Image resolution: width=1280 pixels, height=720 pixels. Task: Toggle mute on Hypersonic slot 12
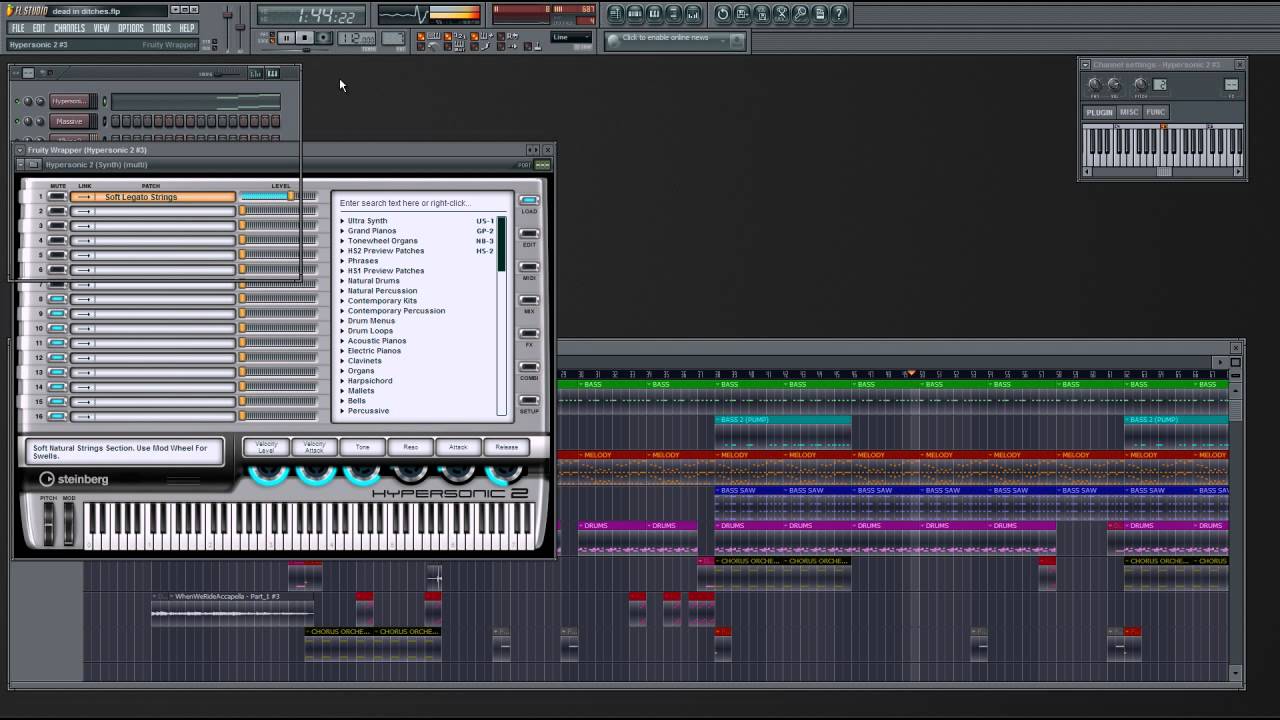coord(58,357)
